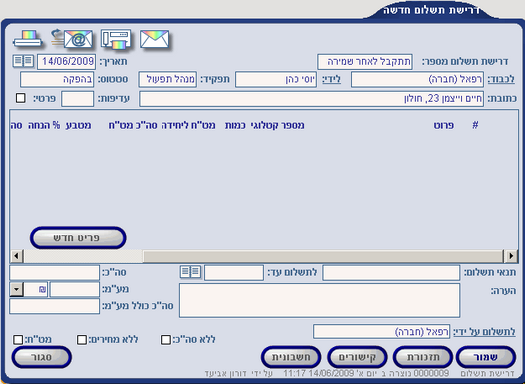
Task: Click the כמות column header
Action: pos(235,125)
